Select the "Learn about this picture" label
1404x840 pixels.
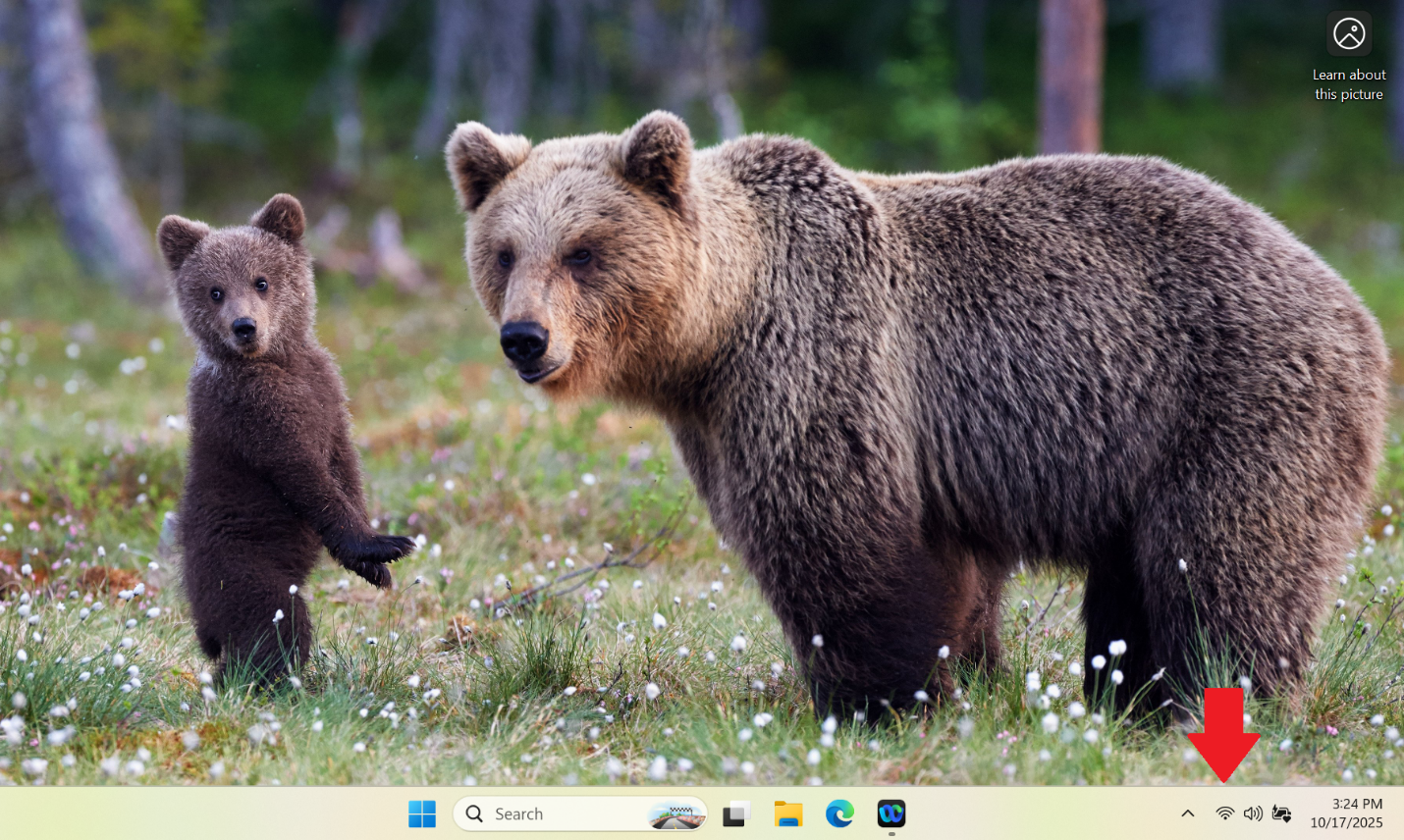point(1349,84)
